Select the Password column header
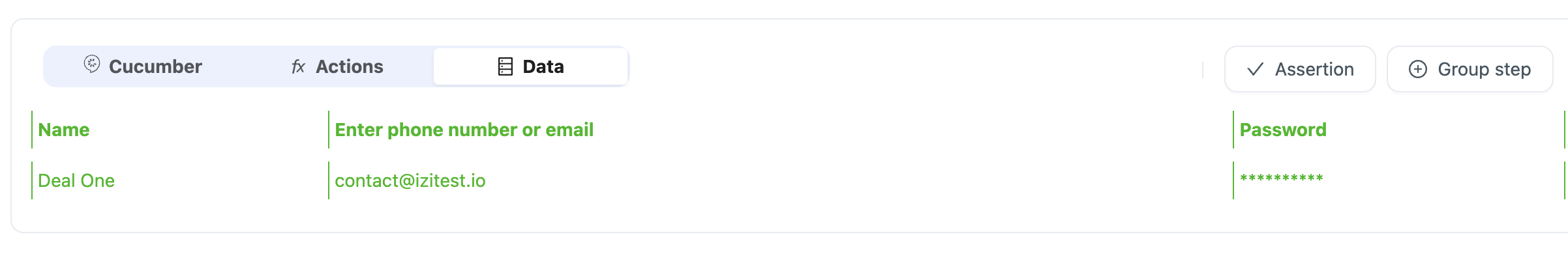This screenshot has height=254, width=1568. [x=1283, y=130]
